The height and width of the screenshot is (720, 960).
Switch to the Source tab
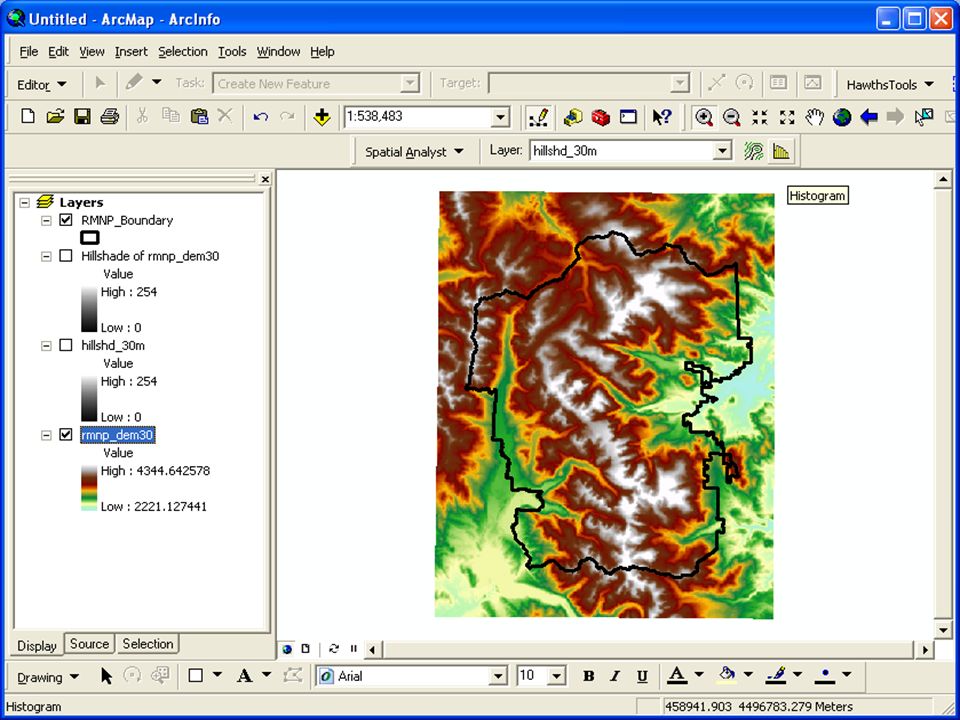[89, 643]
